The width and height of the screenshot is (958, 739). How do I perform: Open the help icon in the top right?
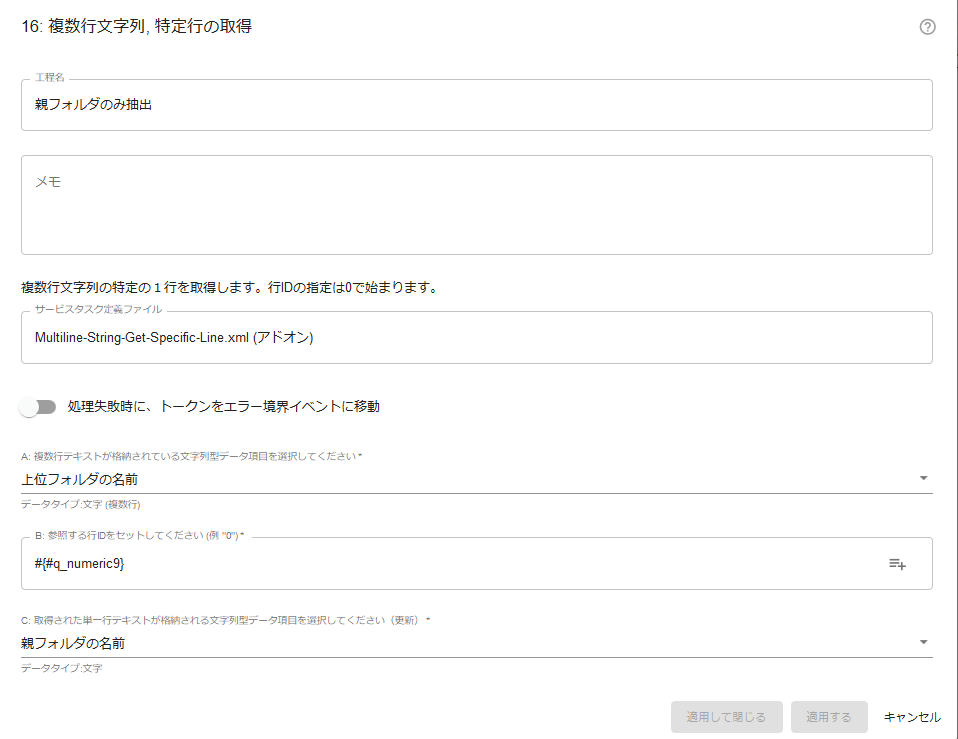pyautogui.click(x=927, y=27)
